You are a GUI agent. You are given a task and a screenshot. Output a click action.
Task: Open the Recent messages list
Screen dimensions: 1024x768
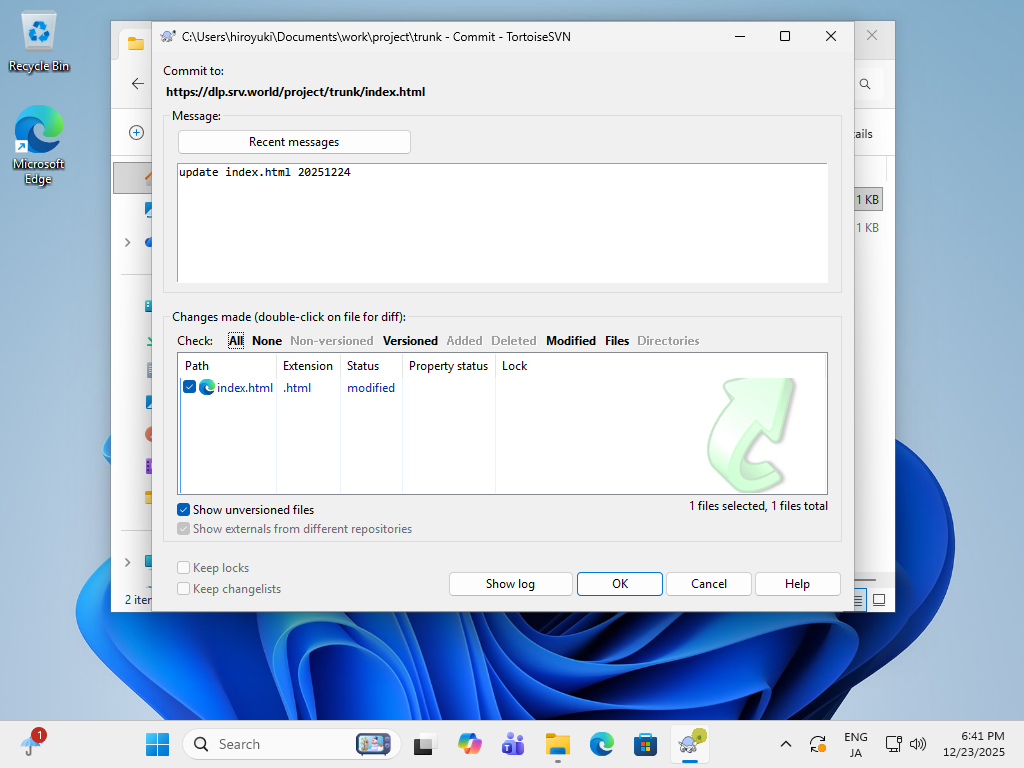coord(294,142)
